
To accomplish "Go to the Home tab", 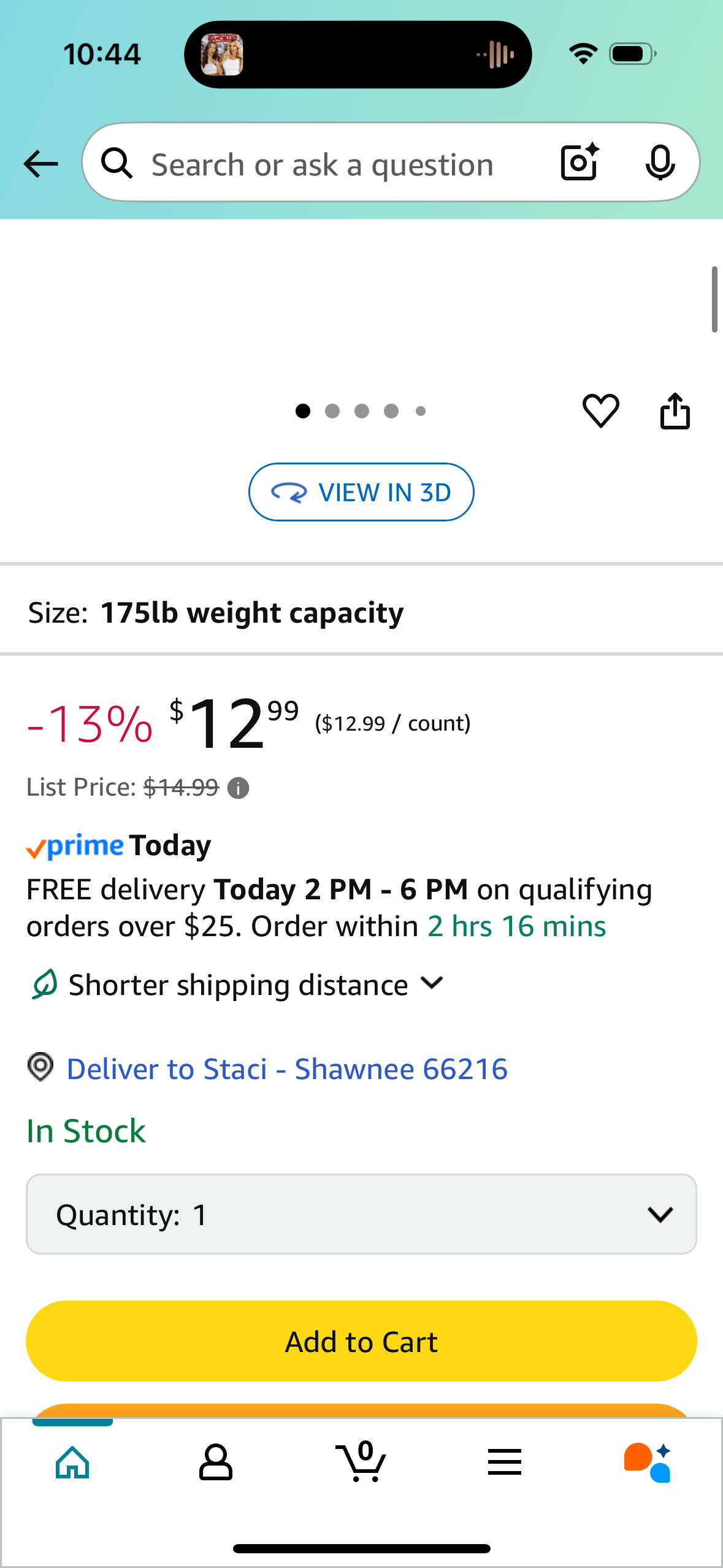I will pos(72,1462).
